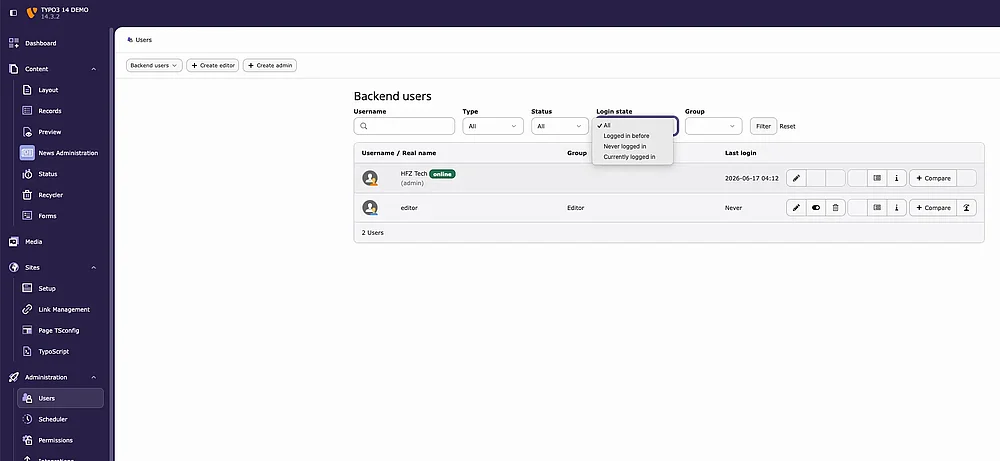Toggle the sidebar collapse icon at top-left
Screen dimensions: 1000x461
(x=13, y=13)
